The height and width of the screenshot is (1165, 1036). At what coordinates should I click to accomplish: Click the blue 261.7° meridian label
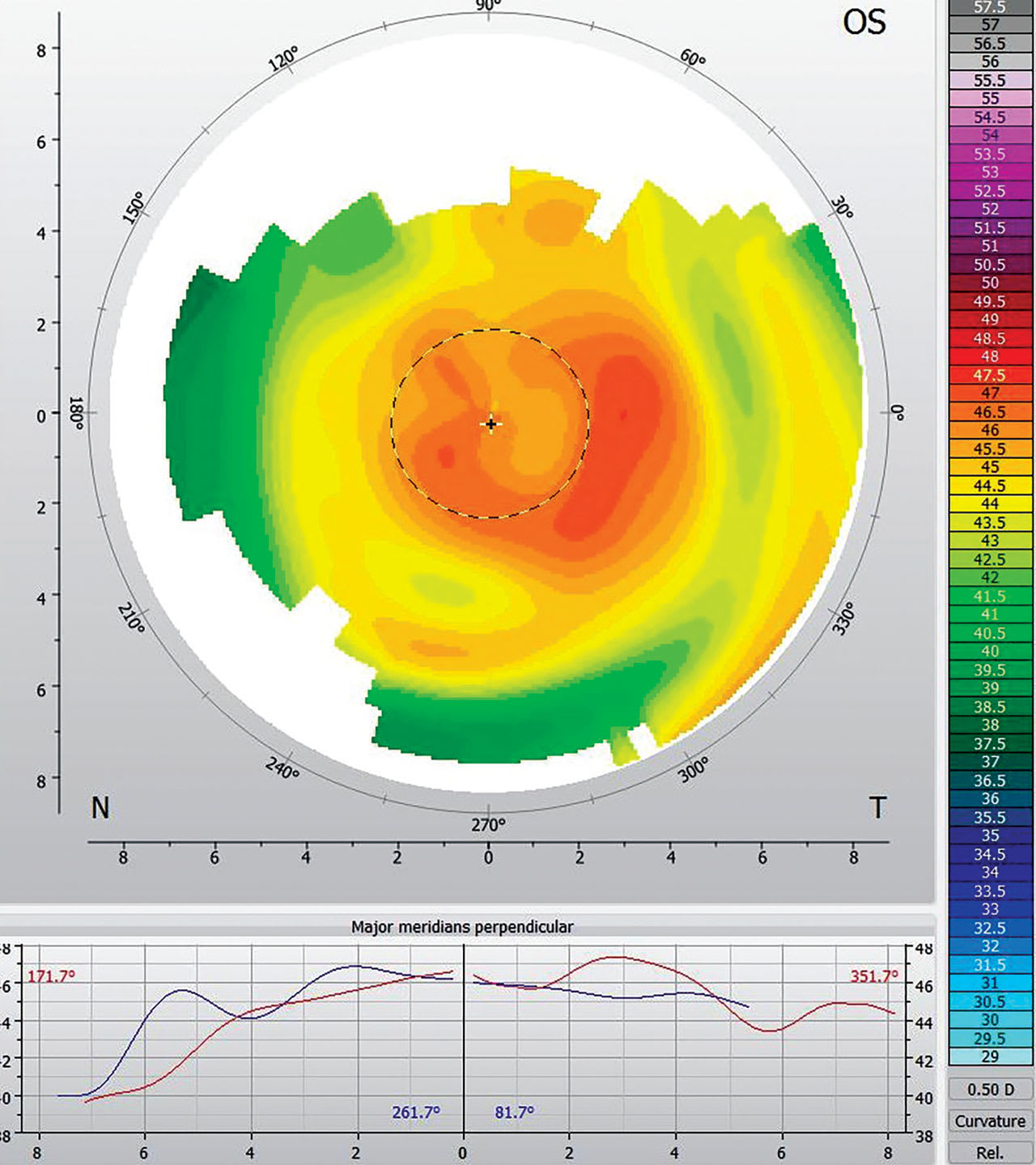(x=416, y=1112)
